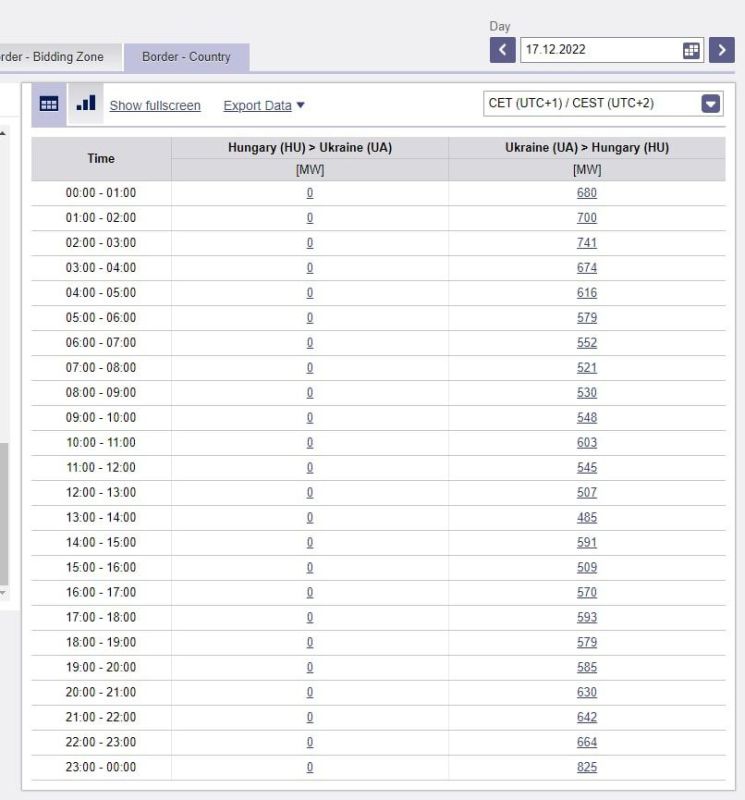The height and width of the screenshot is (800, 745).
Task: Click the 485 value for 13:00 - 14:00
Action: pyautogui.click(x=586, y=517)
